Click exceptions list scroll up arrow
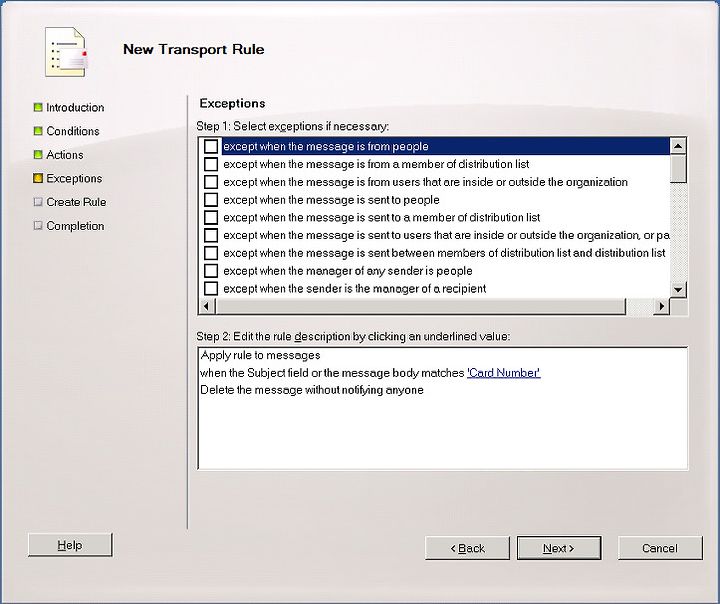720x604 pixels. (x=678, y=147)
